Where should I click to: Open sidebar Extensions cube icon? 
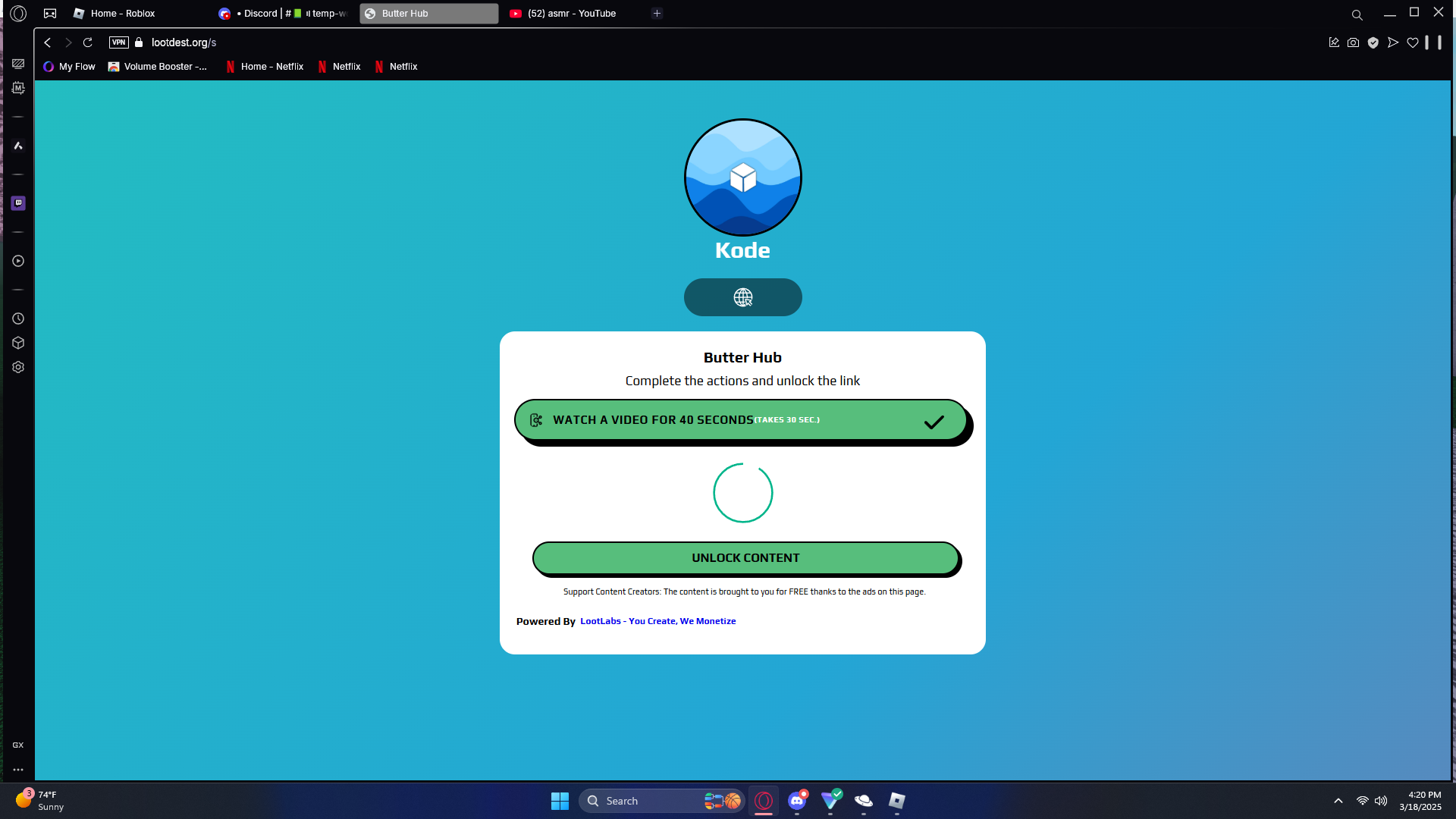coord(18,343)
